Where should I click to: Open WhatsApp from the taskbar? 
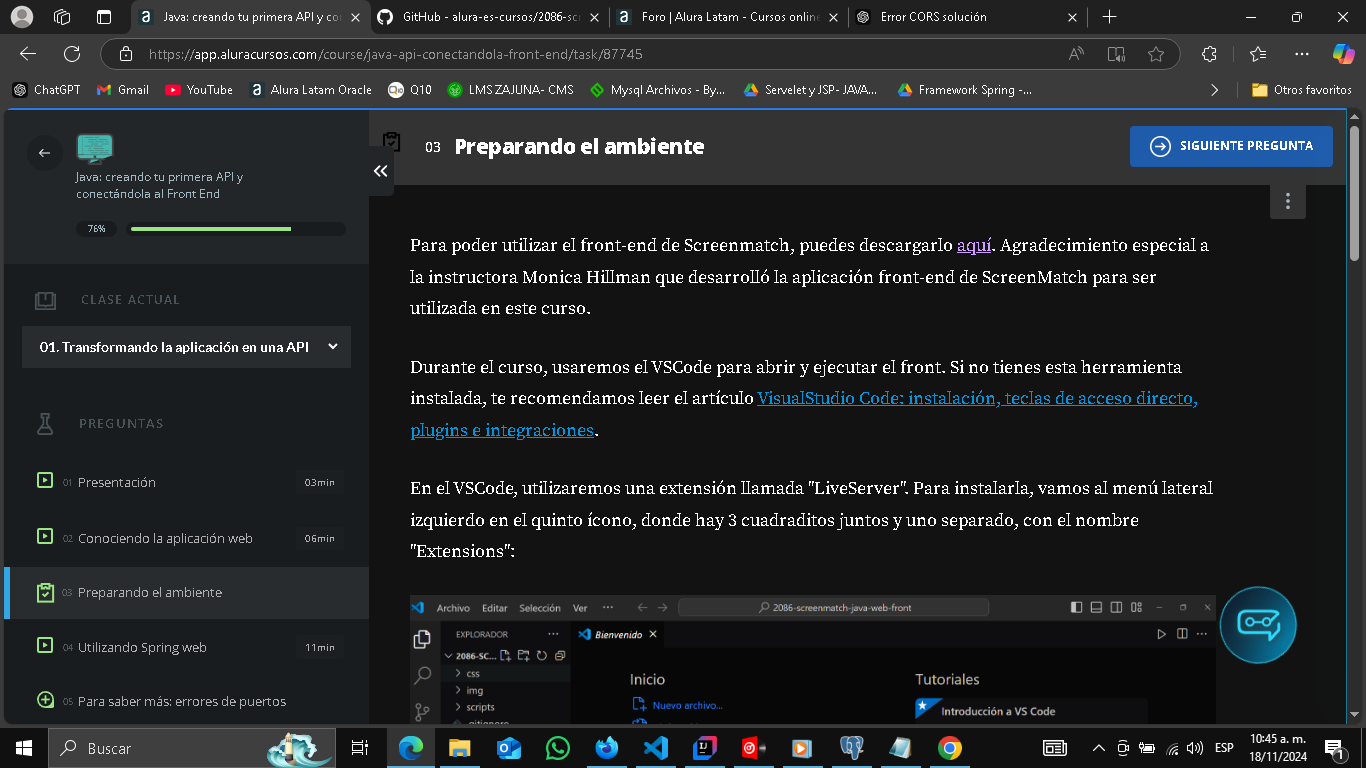558,748
